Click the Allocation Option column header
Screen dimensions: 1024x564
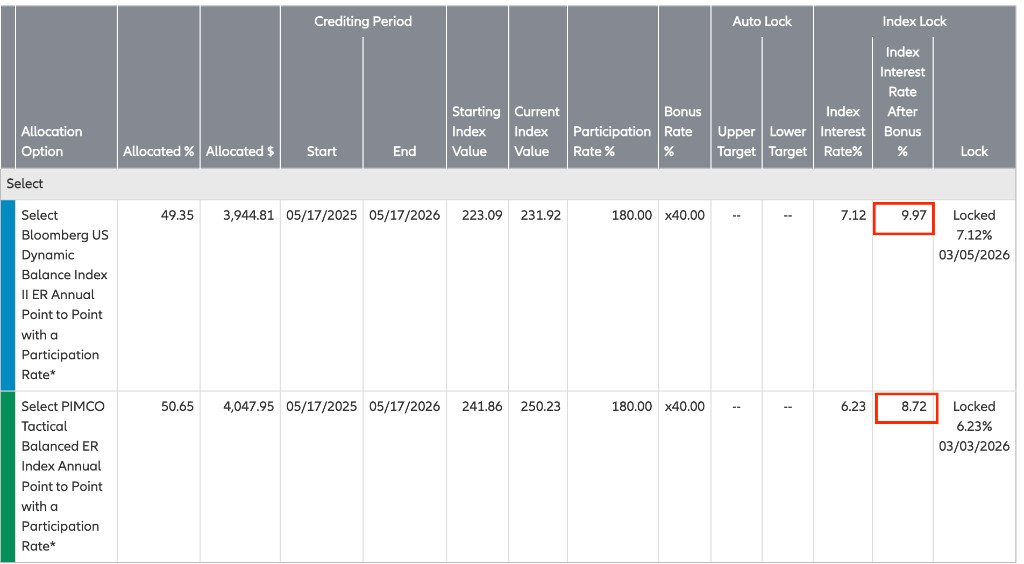click(x=52, y=141)
